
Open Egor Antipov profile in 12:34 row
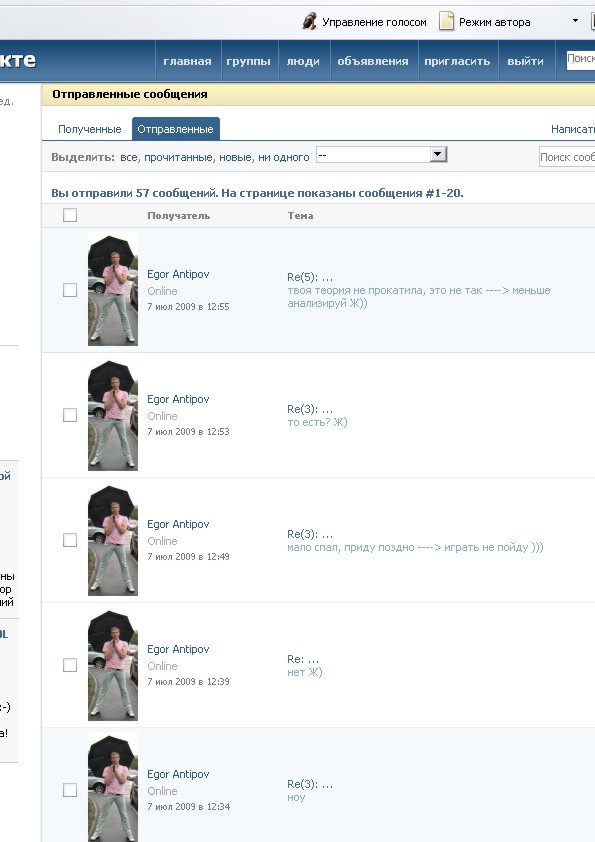click(178, 775)
